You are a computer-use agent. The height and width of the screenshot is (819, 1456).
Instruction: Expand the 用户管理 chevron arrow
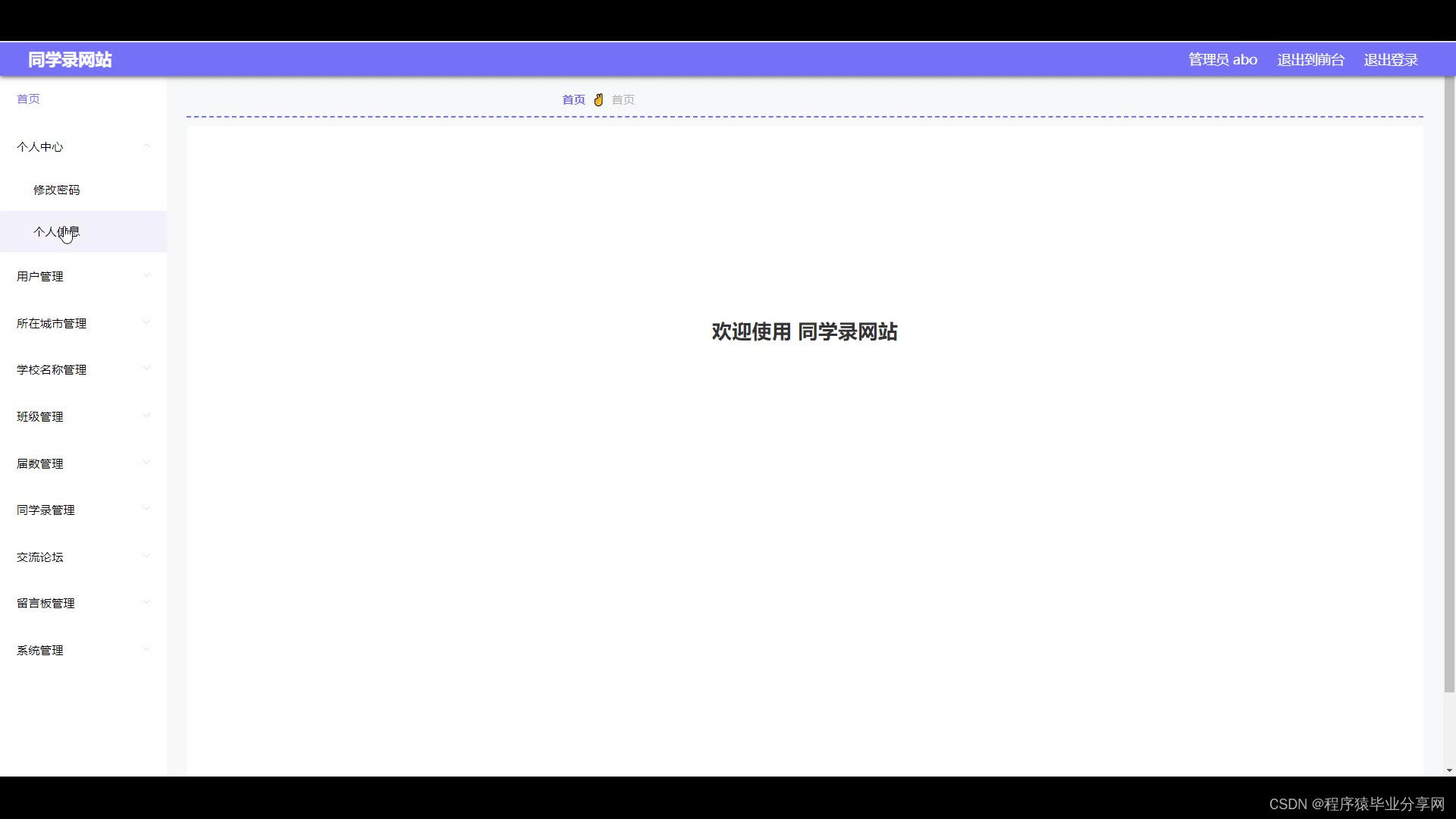pos(146,276)
